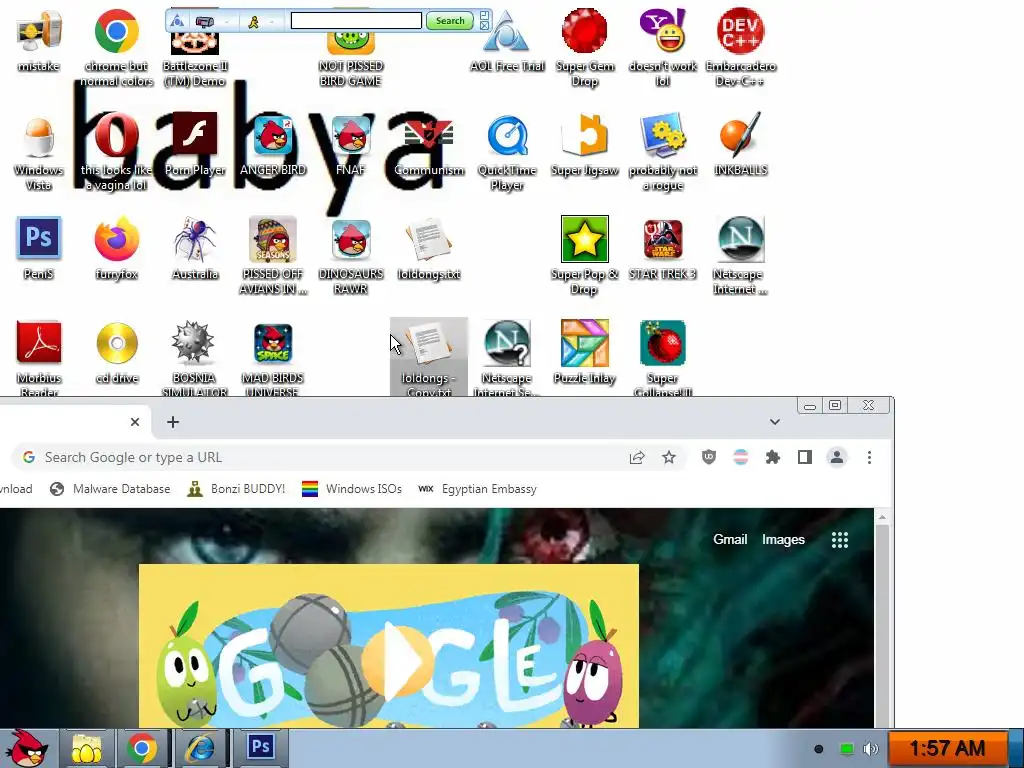Open the Bonzi BUDDY! bookmark
1024x768 pixels.
(x=236, y=488)
